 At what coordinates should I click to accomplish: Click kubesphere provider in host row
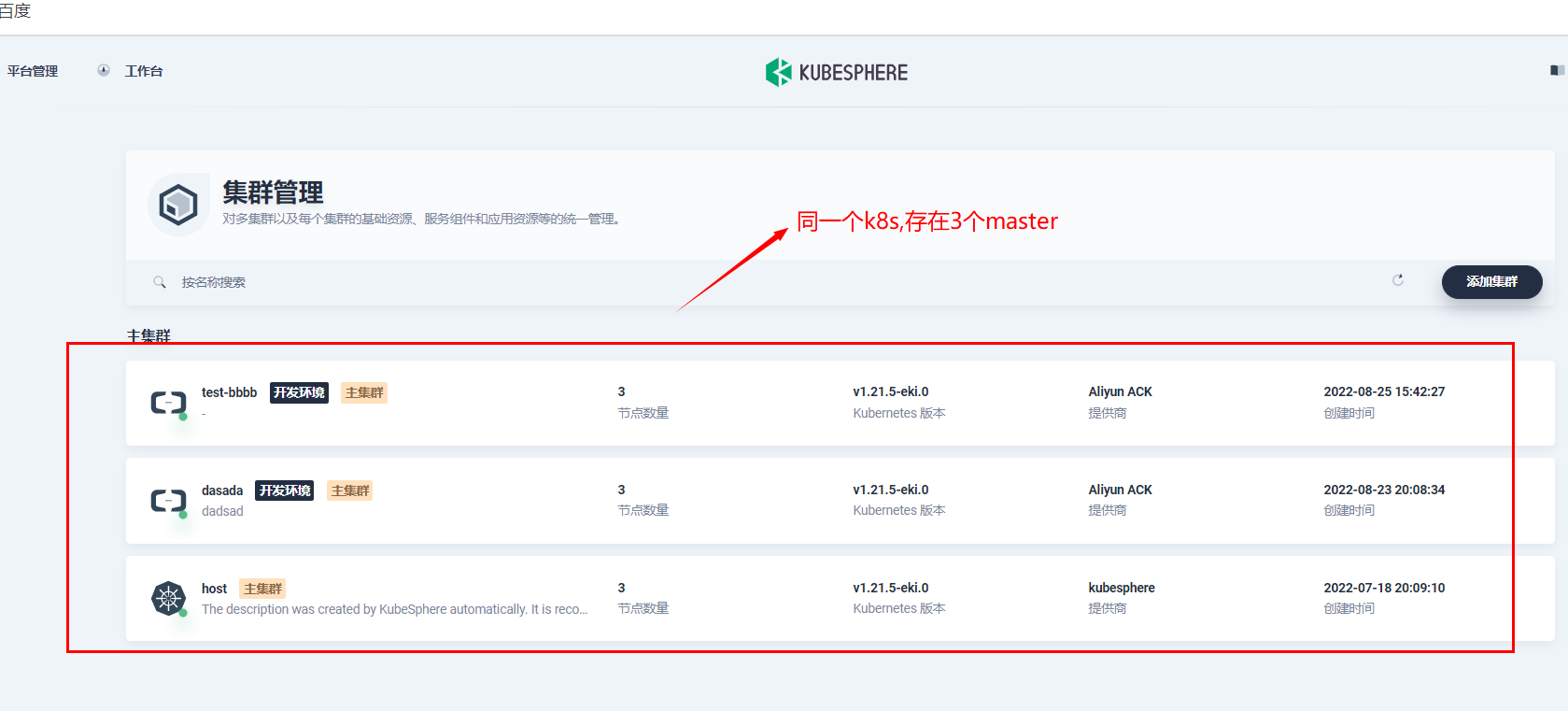click(x=1121, y=588)
